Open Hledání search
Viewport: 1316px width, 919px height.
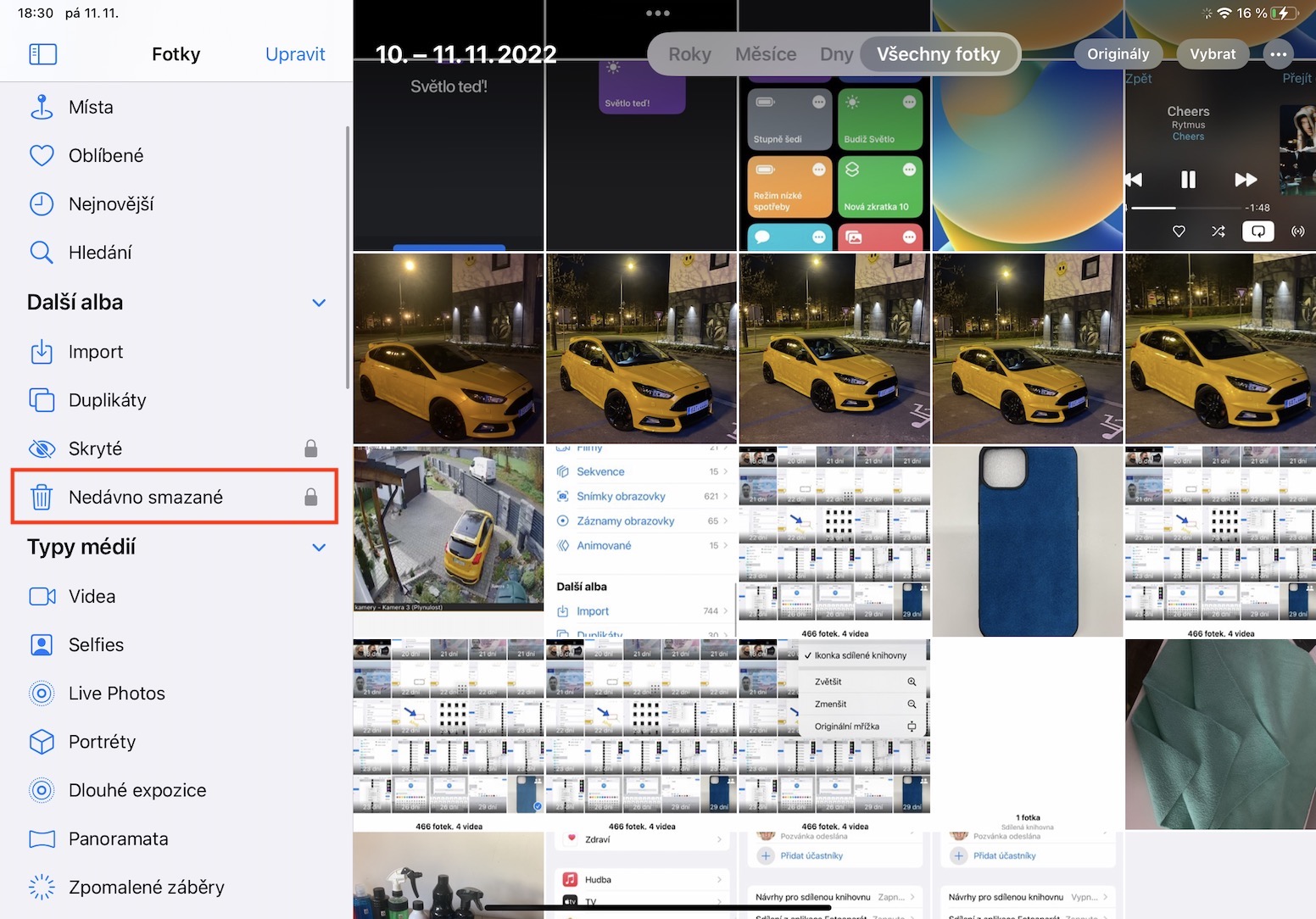[x=100, y=253]
